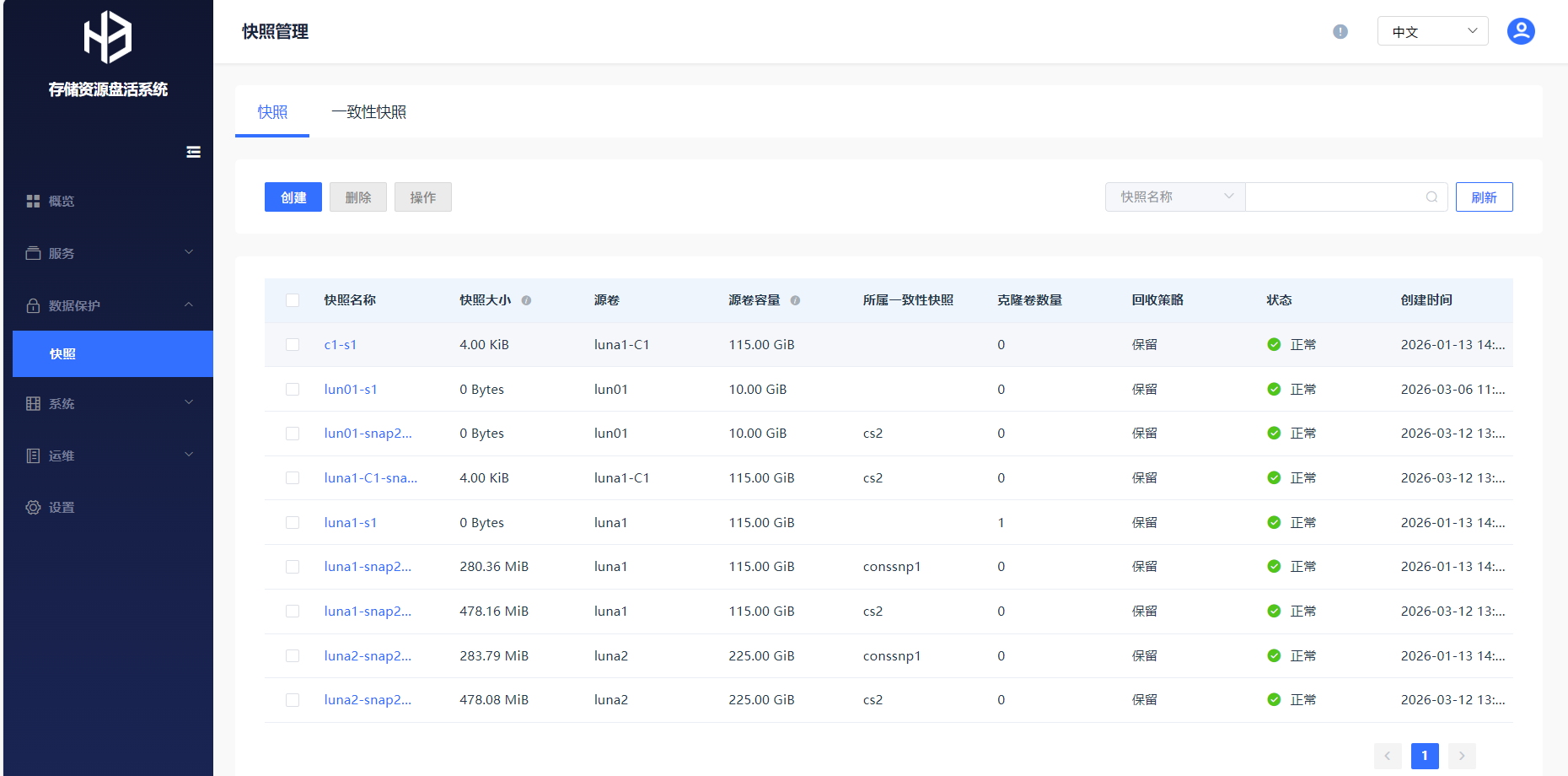Click the info icon beside 源卷容量

795,300
